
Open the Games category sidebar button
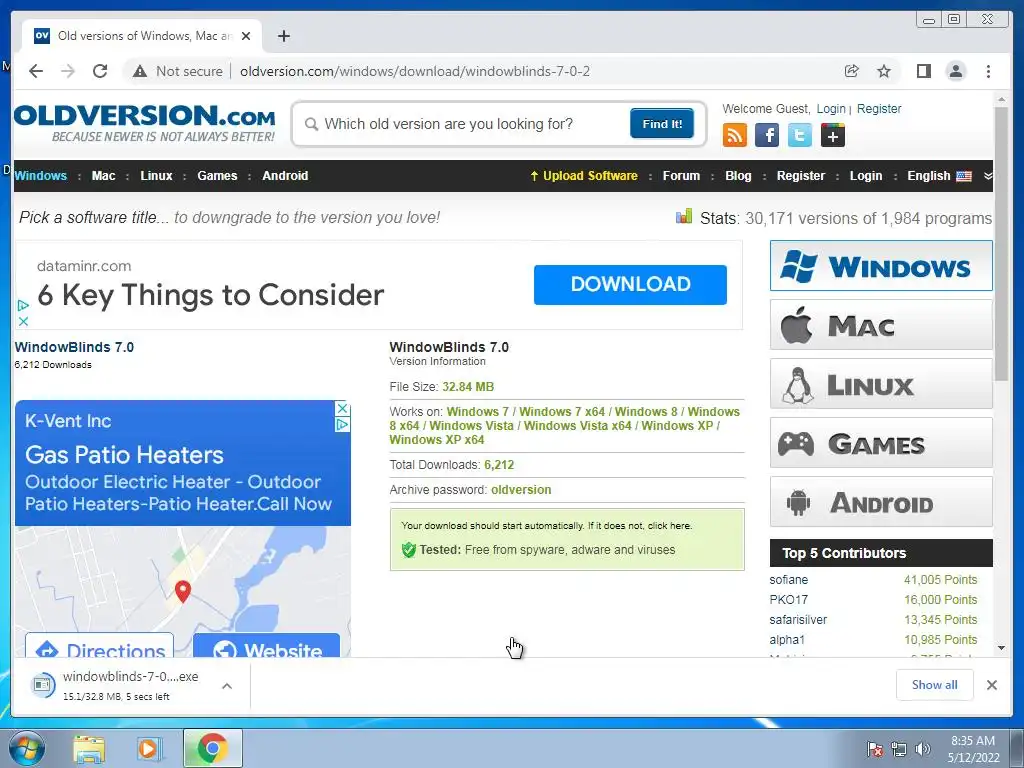881,443
